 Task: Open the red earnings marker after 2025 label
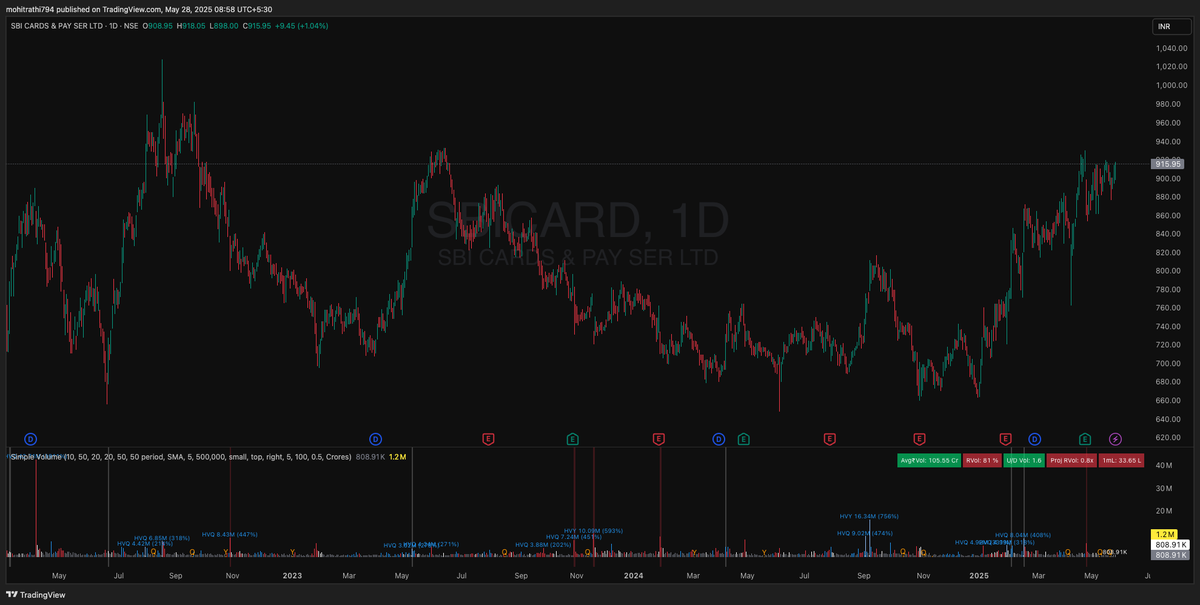click(1006, 439)
